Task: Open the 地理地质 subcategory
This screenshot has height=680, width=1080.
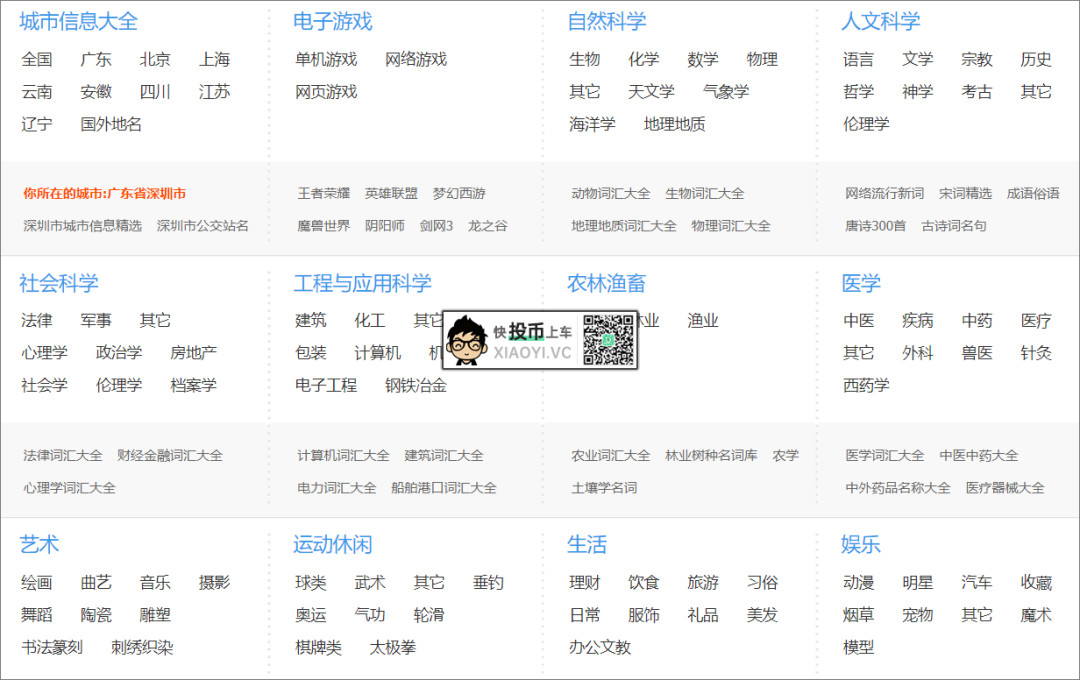Action: pyautogui.click(x=674, y=124)
